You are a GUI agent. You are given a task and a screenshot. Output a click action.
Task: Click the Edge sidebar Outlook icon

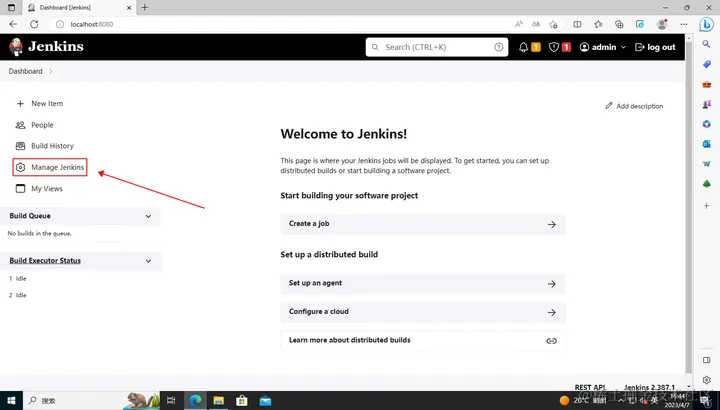tap(707, 144)
